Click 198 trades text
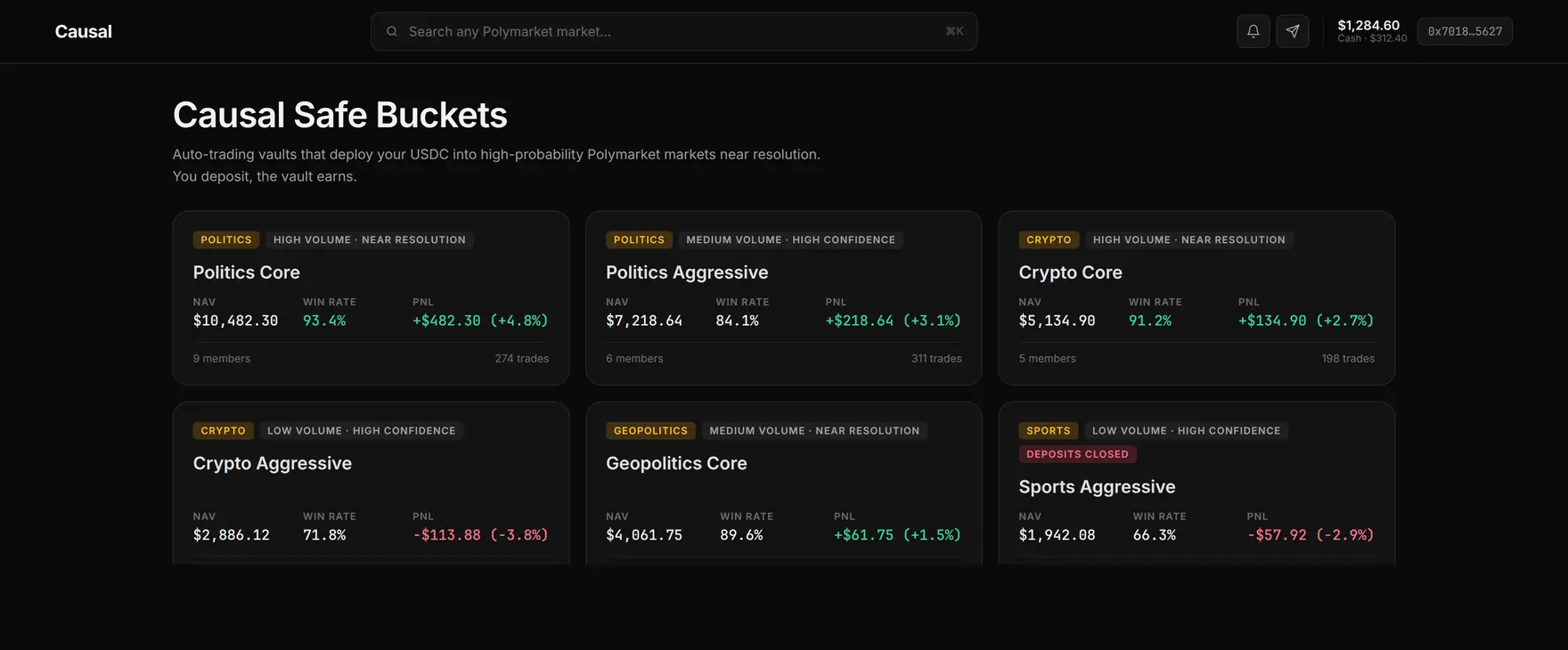 click(1348, 358)
